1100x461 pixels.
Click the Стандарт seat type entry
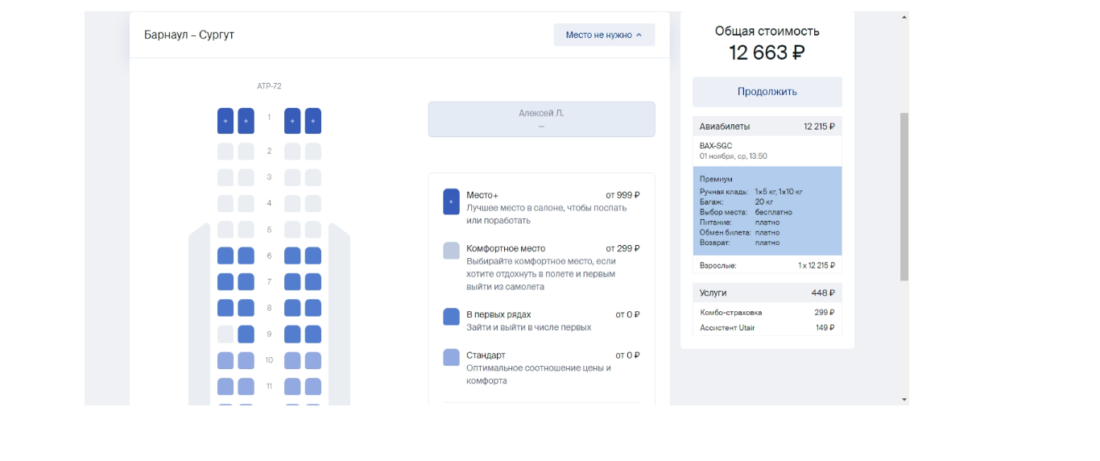tap(486, 355)
